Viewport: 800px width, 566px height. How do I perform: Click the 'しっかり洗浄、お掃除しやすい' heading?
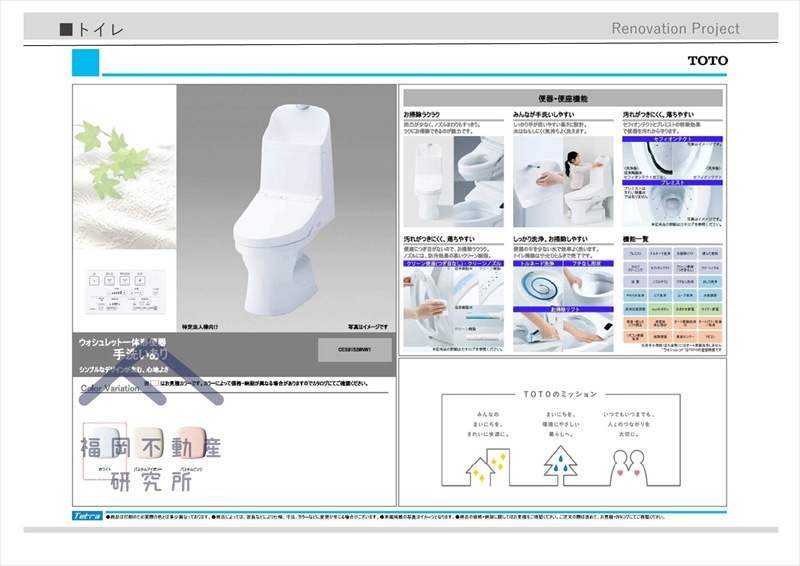point(550,239)
